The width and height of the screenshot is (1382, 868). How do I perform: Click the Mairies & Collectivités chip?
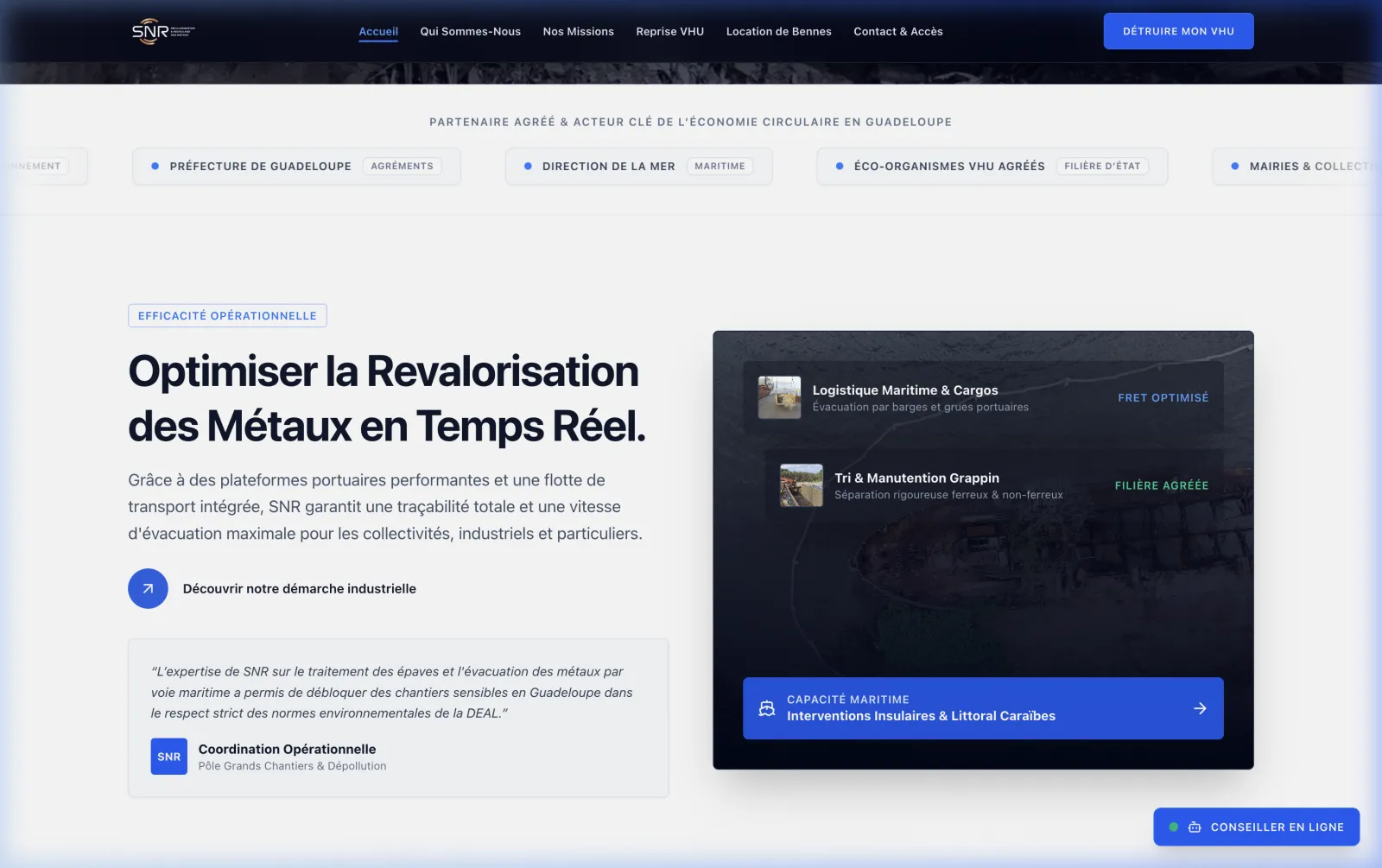pos(1296,166)
